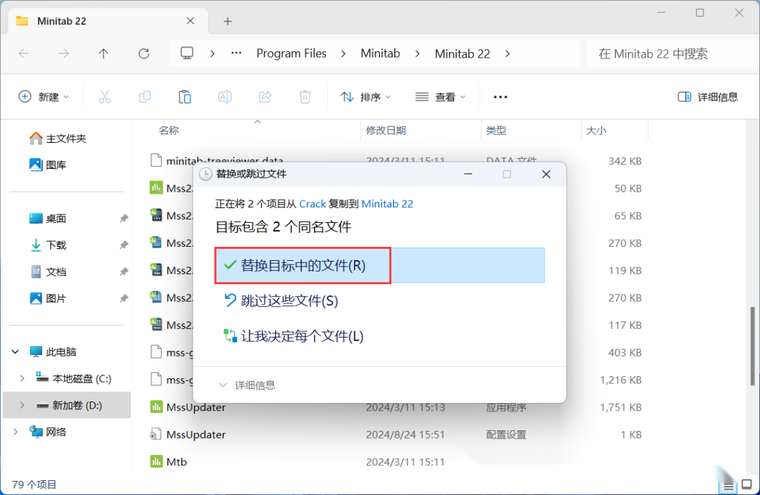This screenshot has height=495, width=760.
Task: Close the Minitab 22 tab
Action: (190, 21)
